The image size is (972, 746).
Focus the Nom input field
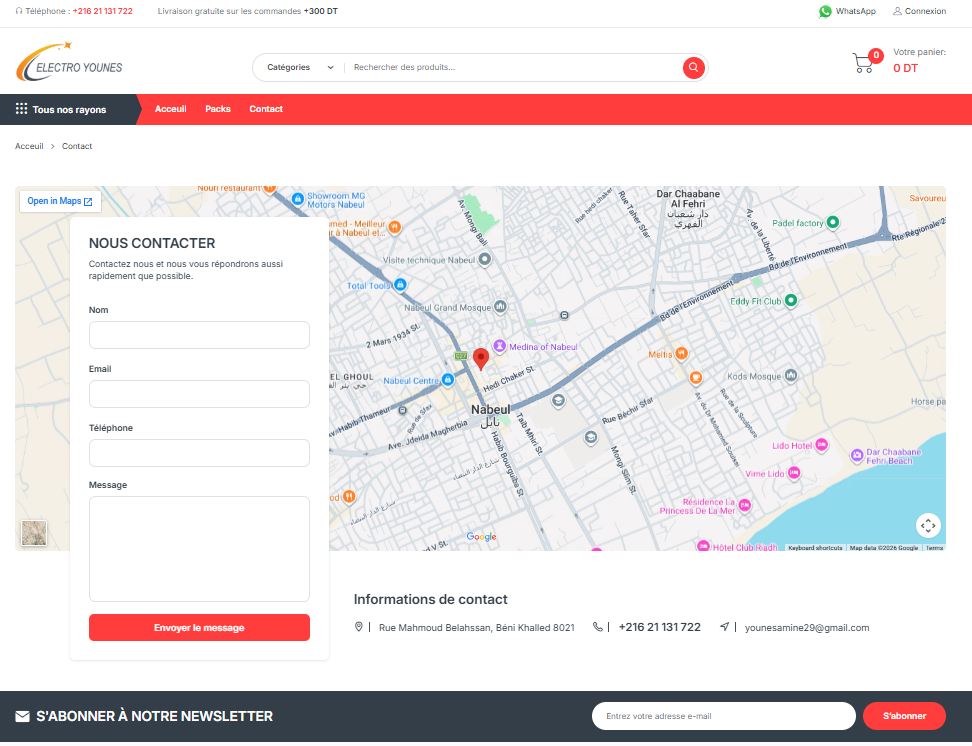199,335
